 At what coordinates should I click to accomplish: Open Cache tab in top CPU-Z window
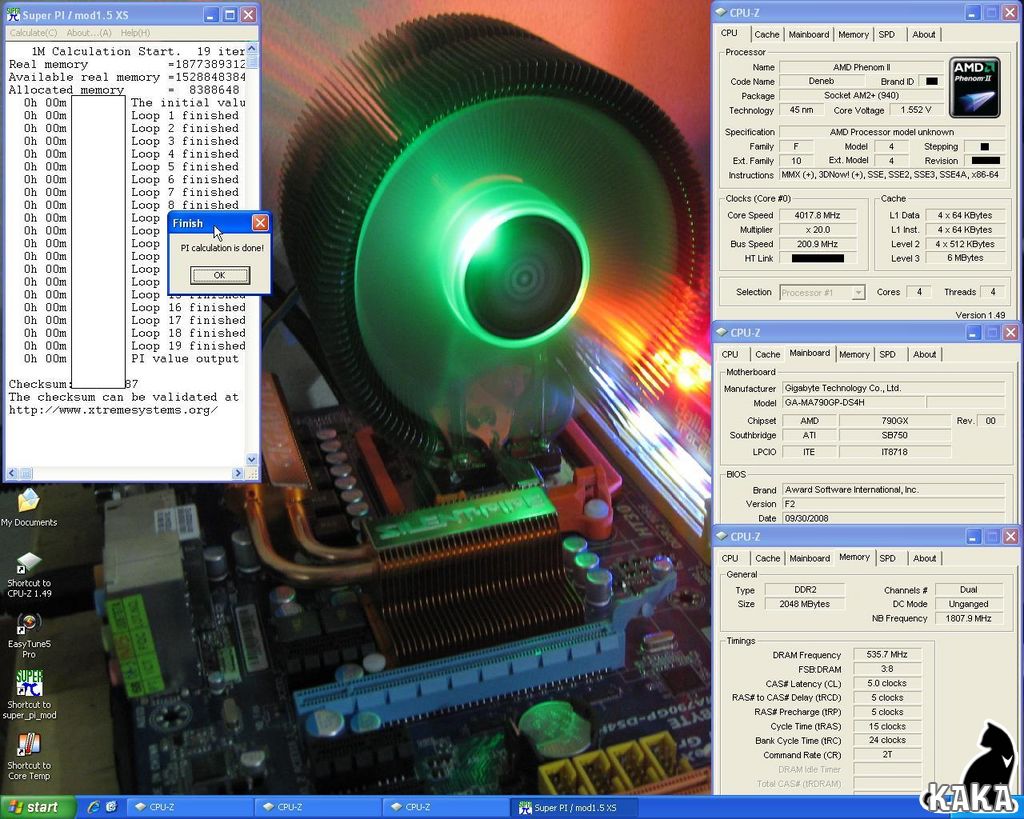(x=766, y=35)
